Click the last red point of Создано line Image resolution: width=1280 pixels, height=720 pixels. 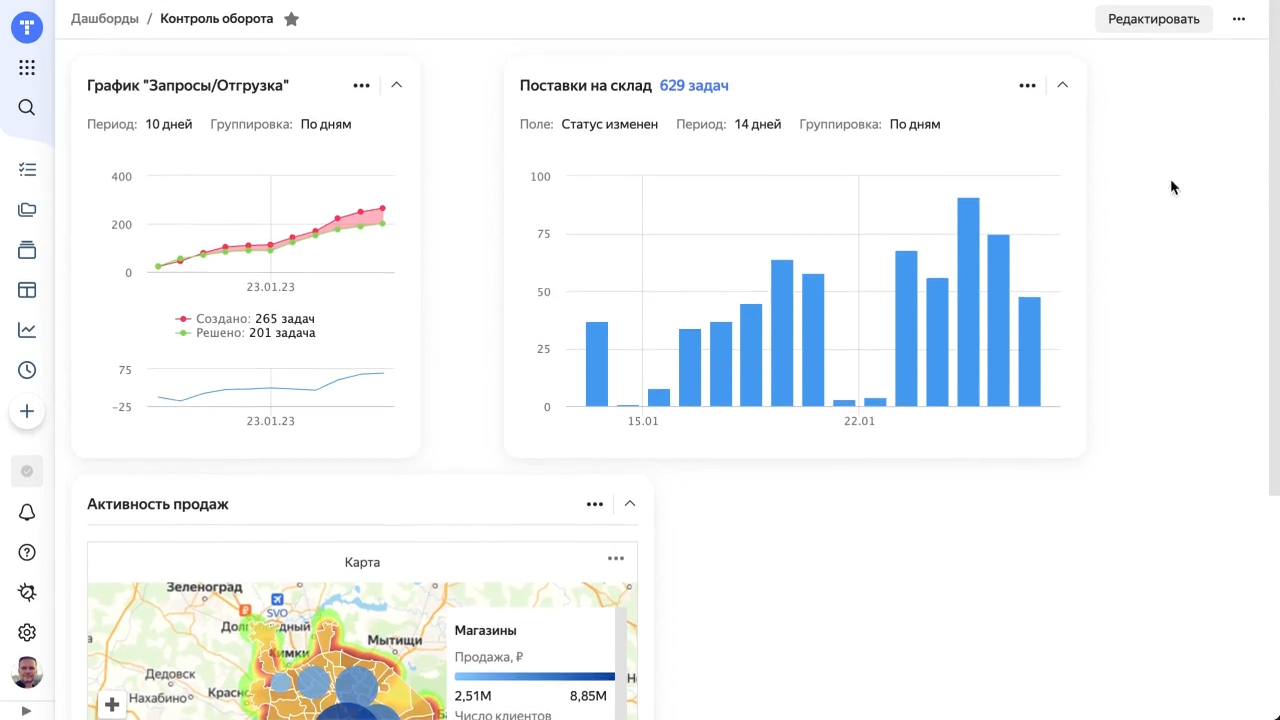pyautogui.click(x=382, y=209)
